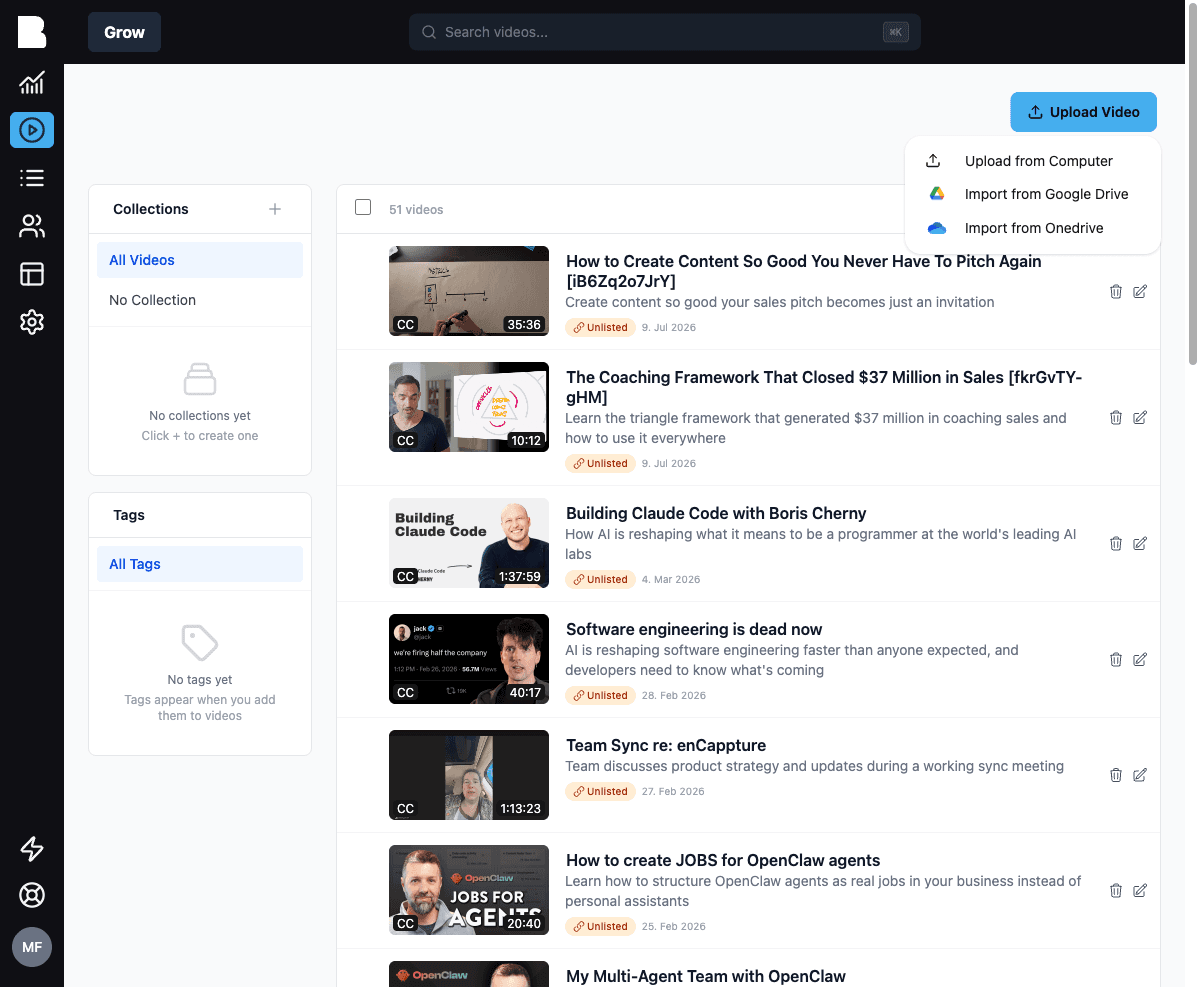Open the Grow dropdown button

click(124, 32)
